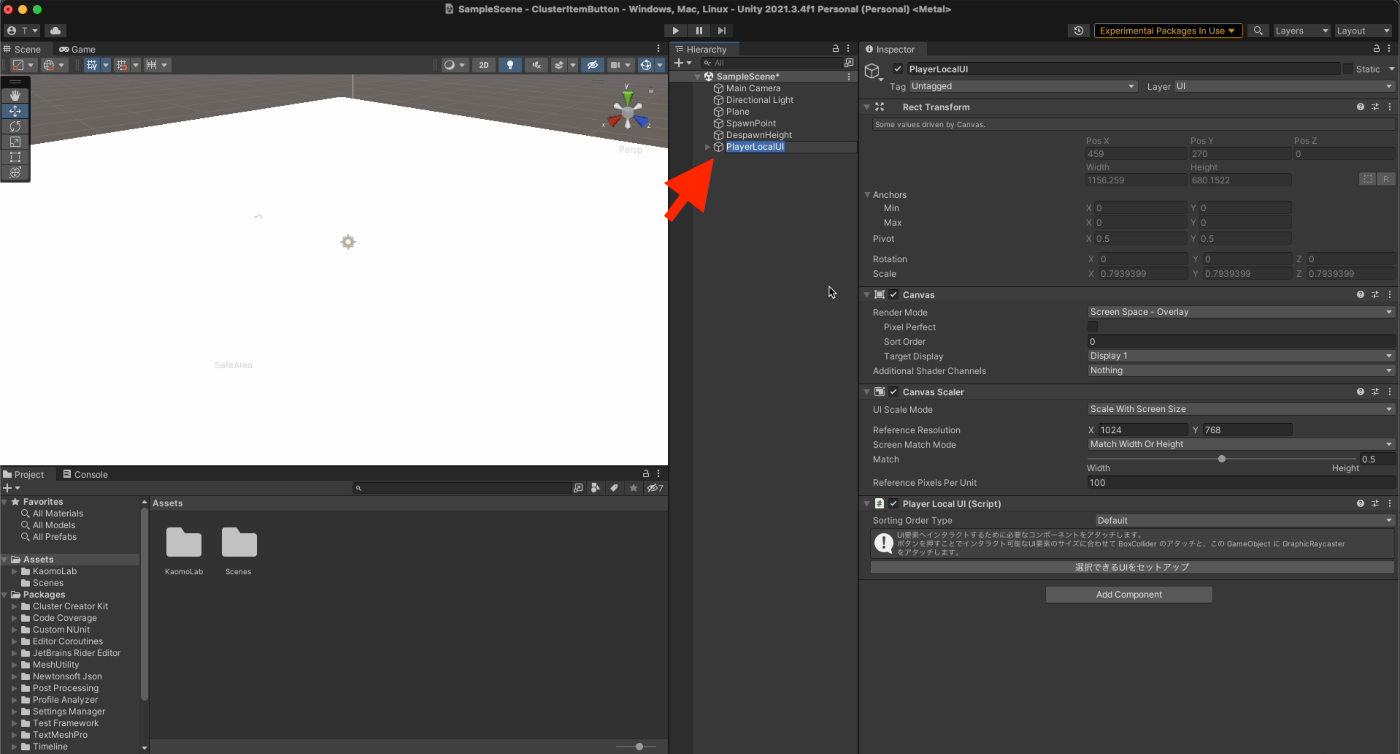The height and width of the screenshot is (754, 1400).
Task: Click the Pause button
Action: point(699,31)
